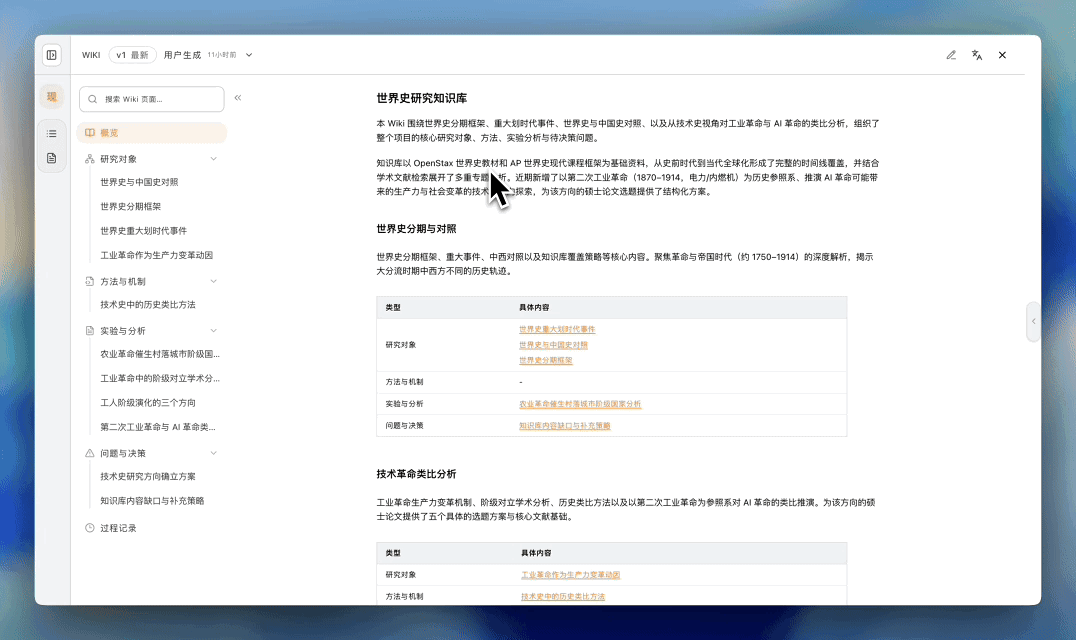
Task: Open 工人阶级演化的三个方向 sidebar page
Action: (148, 403)
